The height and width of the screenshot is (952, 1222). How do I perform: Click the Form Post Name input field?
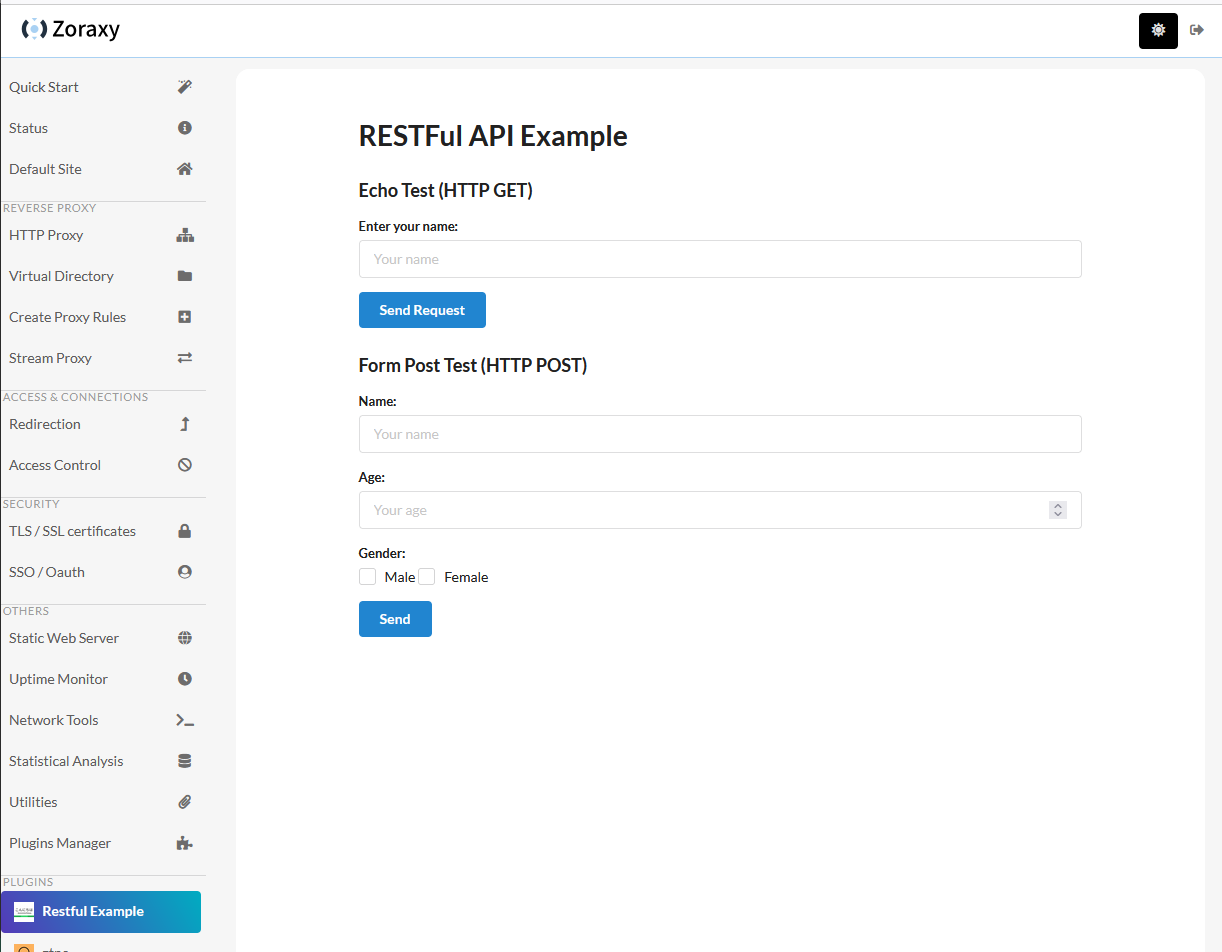click(719, 434)
